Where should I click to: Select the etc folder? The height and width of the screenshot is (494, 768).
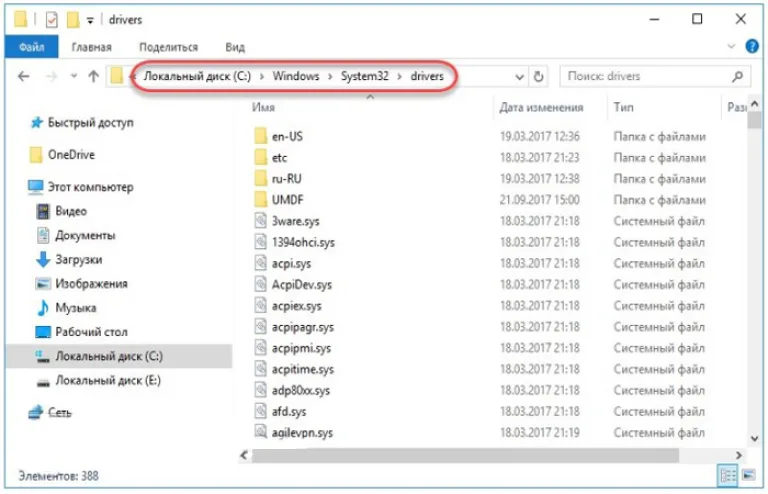(280, 158)
